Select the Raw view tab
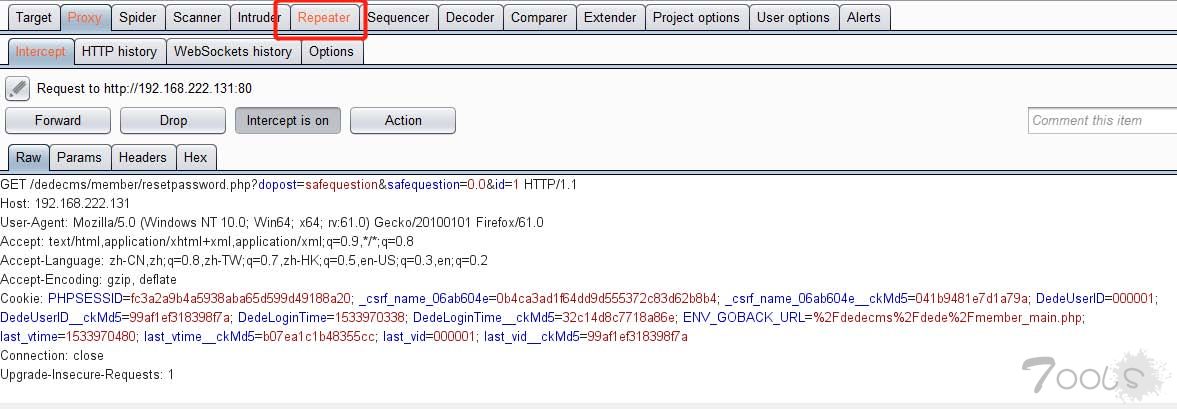The image size is (1177, 409). coord(29,158)
